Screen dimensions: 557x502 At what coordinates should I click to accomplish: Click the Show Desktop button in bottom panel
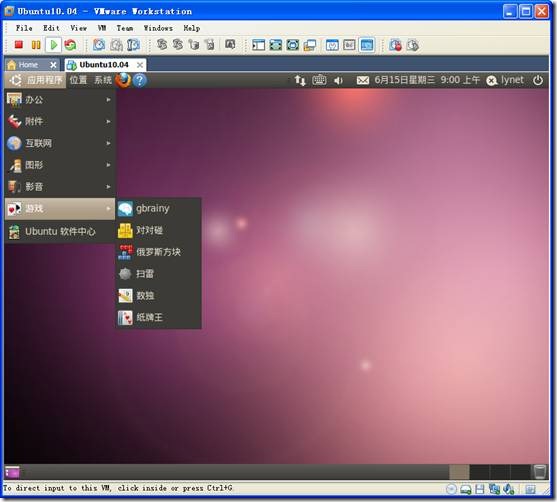click(x=12, y=472)
